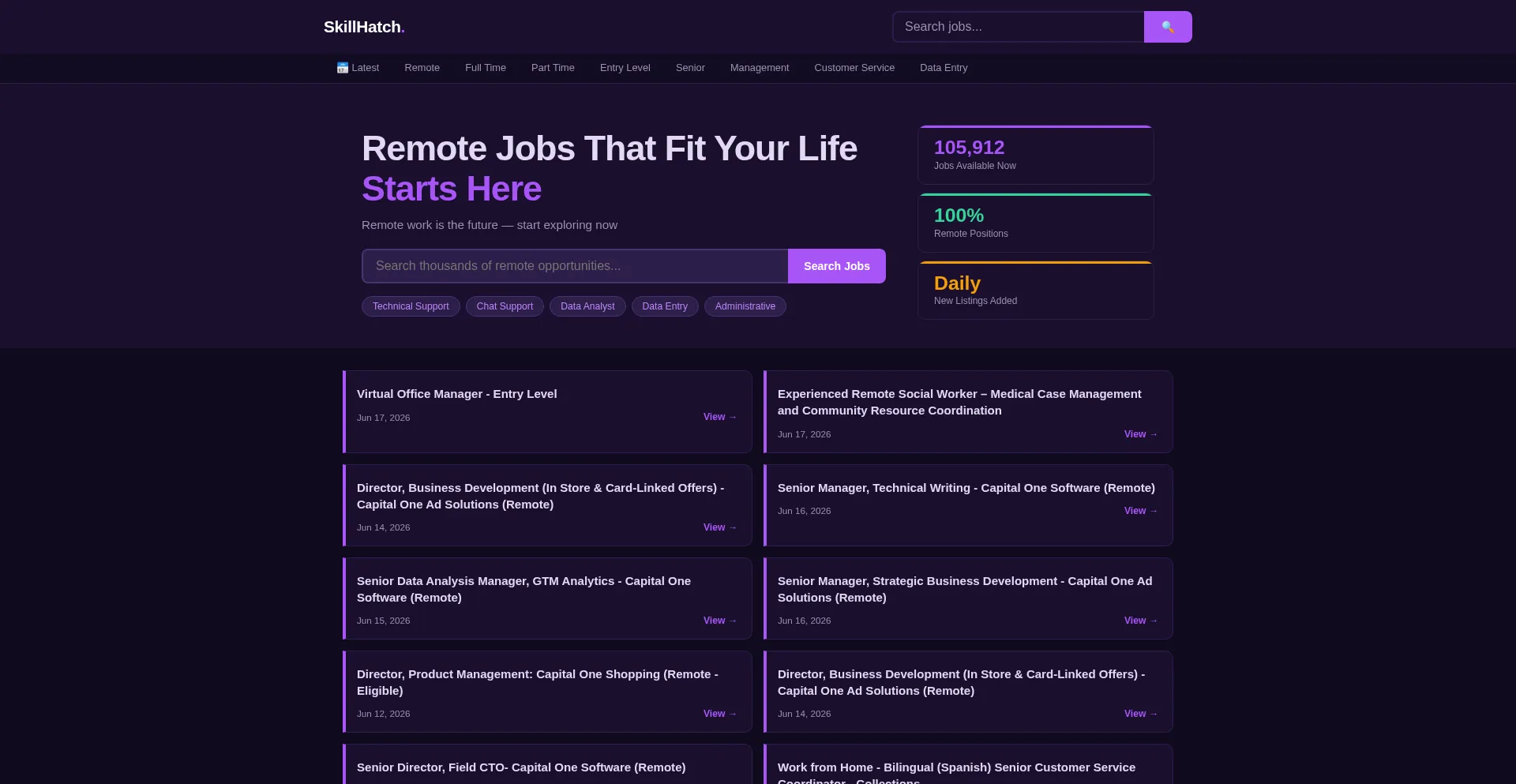
Task: View right-column Business Development job
Action: 1141,714
